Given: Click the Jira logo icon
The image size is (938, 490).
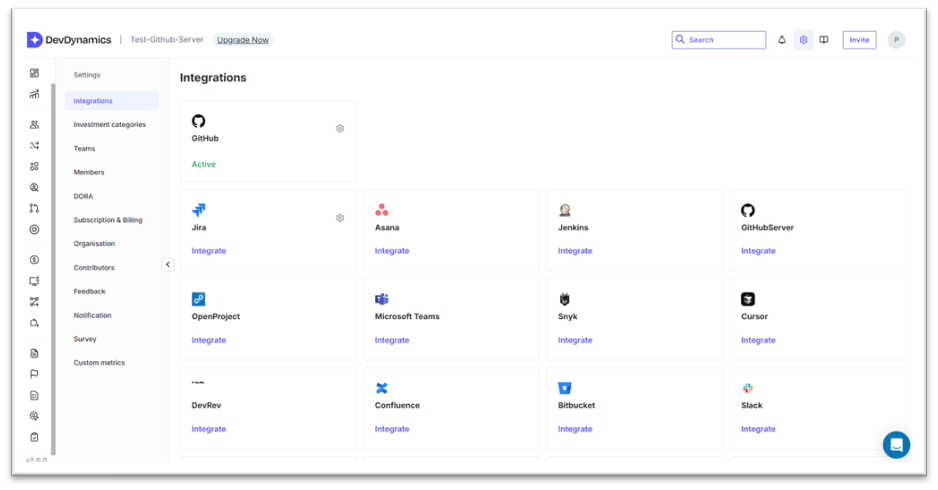Looking at the screenshot, I should pos(199,210).
